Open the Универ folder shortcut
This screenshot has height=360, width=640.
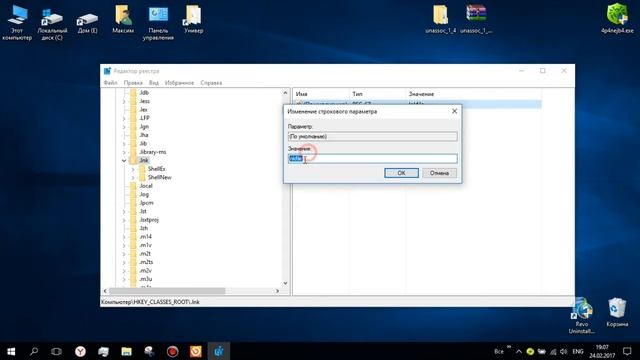tap(193, 20)
